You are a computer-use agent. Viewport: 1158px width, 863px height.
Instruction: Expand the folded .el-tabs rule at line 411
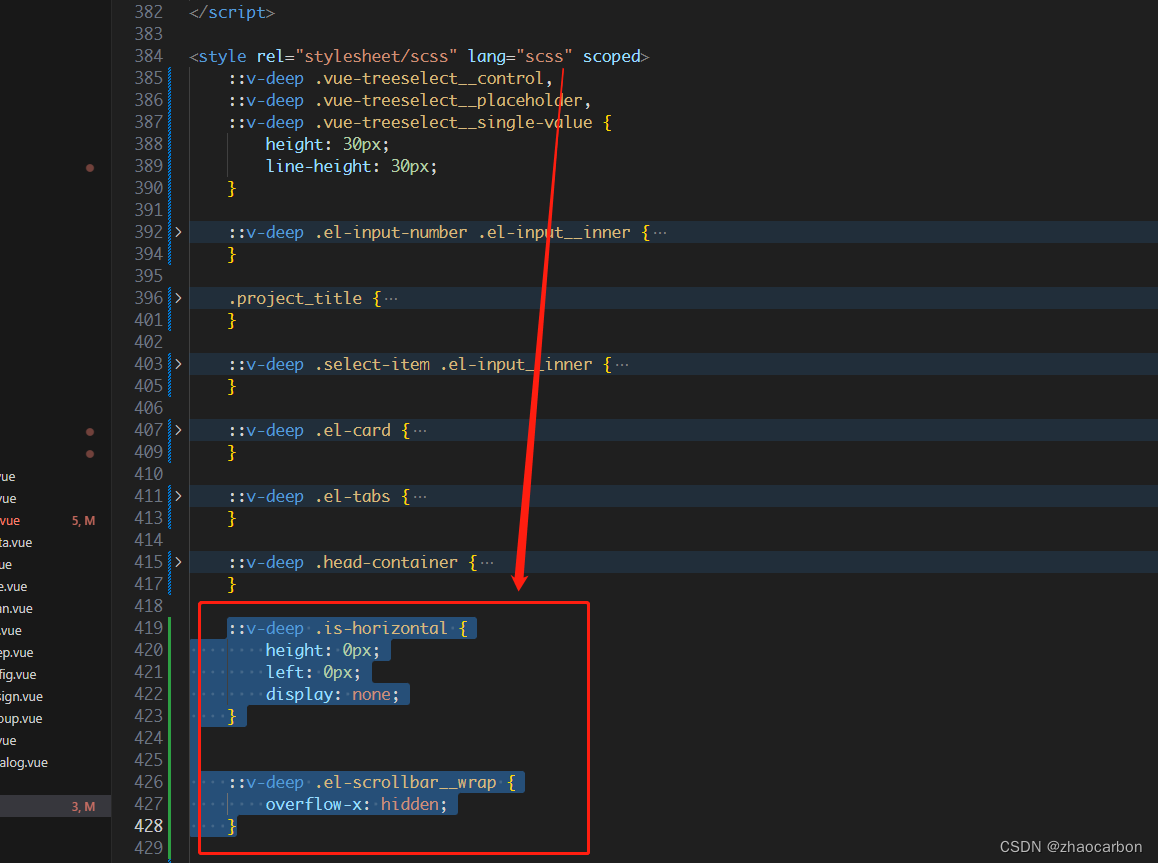[x=178, y=496]
